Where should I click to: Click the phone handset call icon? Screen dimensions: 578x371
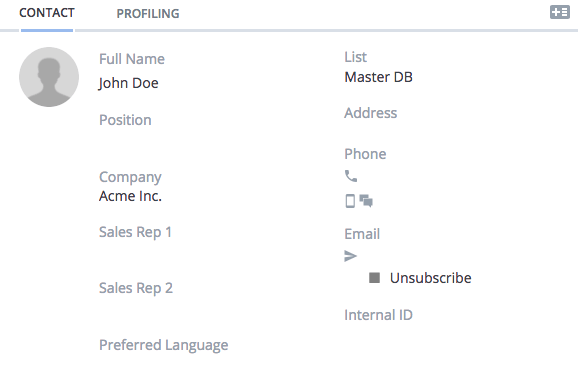coord(351,176)
